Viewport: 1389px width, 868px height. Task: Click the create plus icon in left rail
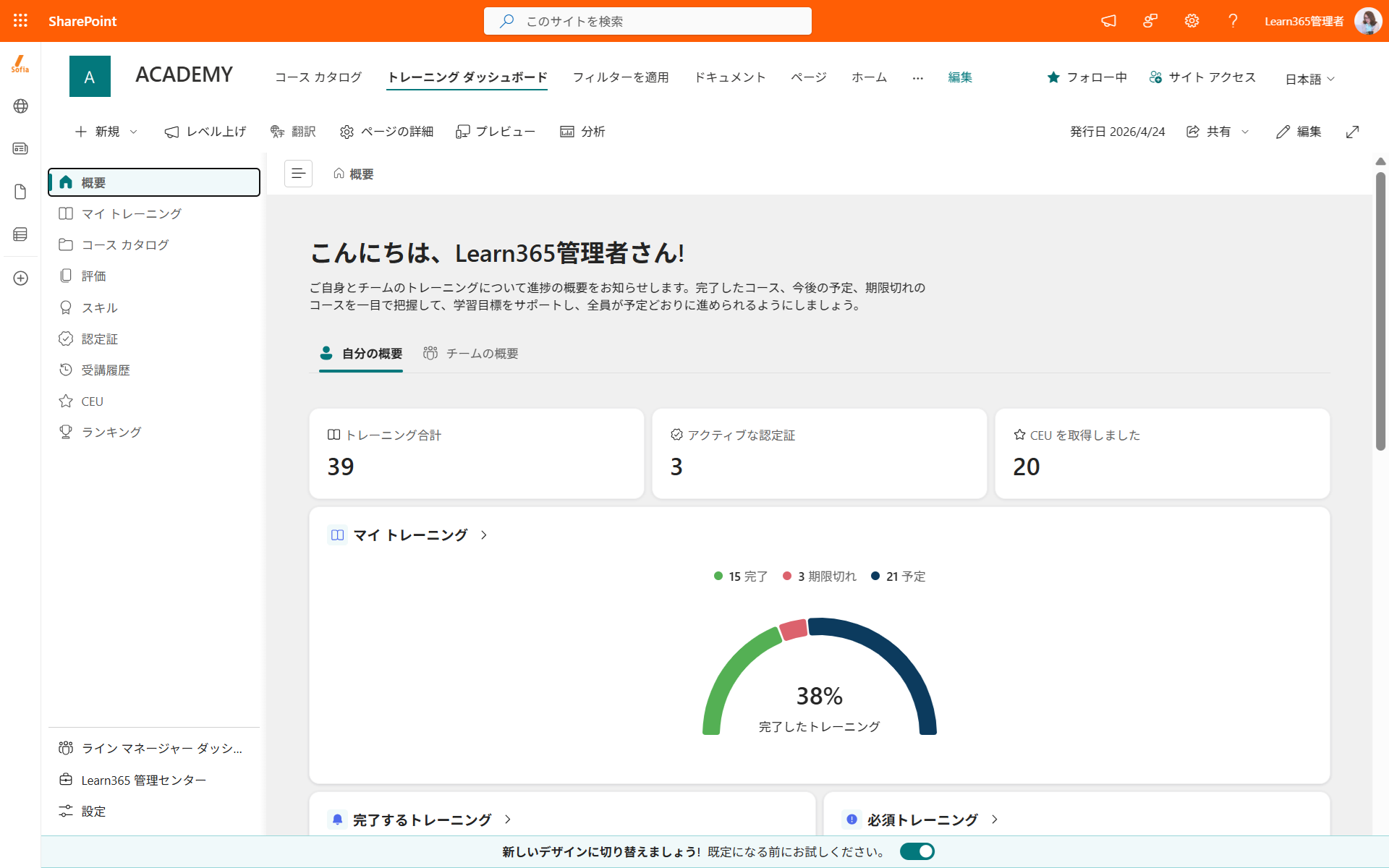coord(20,278)
